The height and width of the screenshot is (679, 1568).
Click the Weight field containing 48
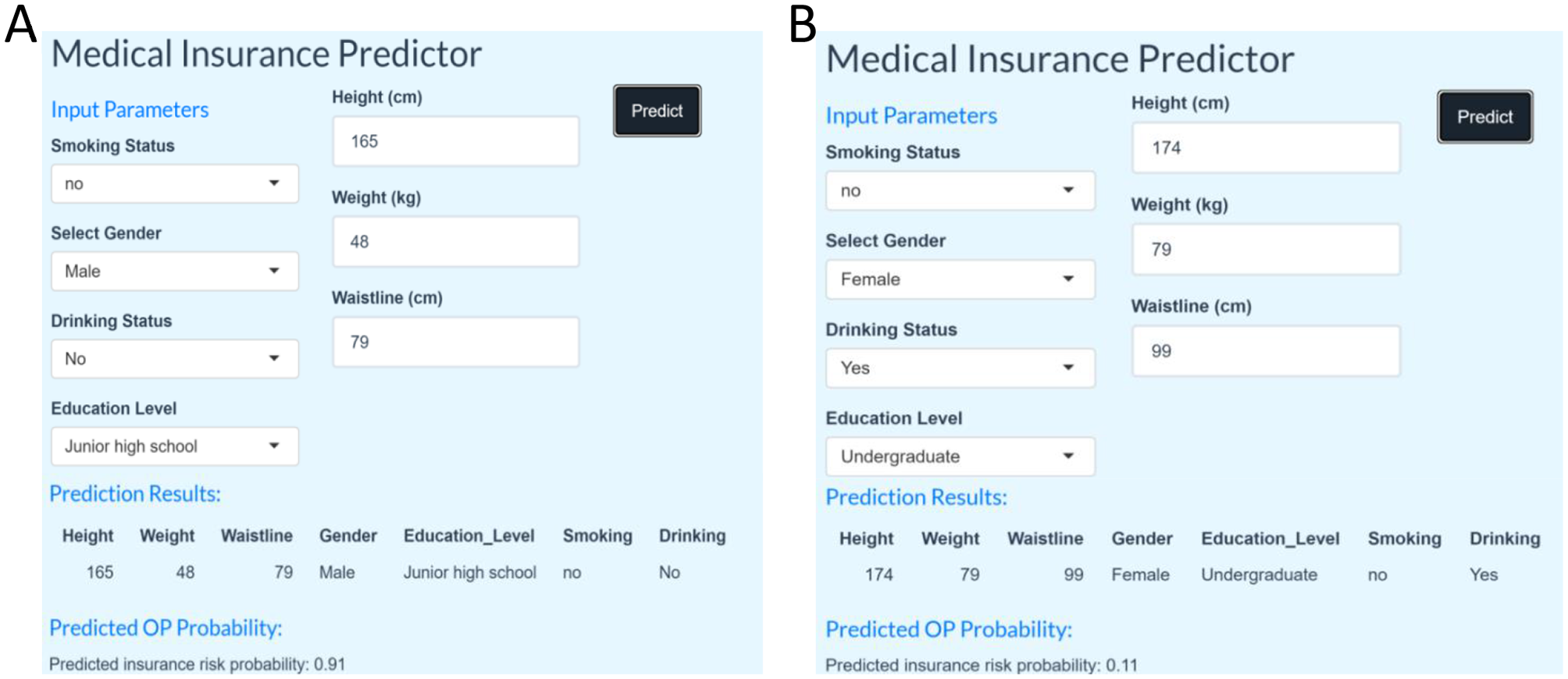pos(455,241)
